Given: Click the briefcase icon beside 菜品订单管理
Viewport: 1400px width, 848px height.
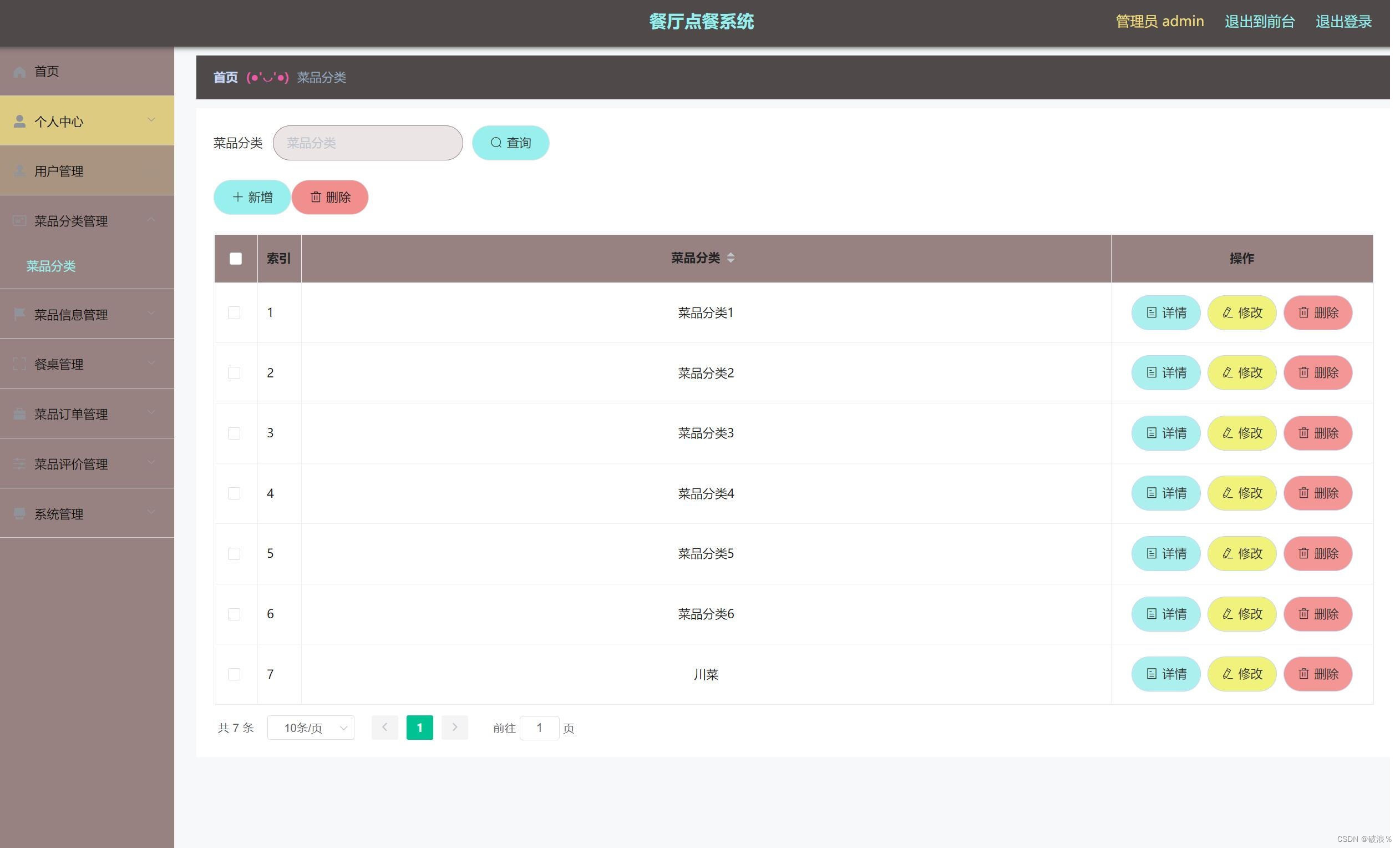Looking at the screenshot, I should (x=19, y=414).
